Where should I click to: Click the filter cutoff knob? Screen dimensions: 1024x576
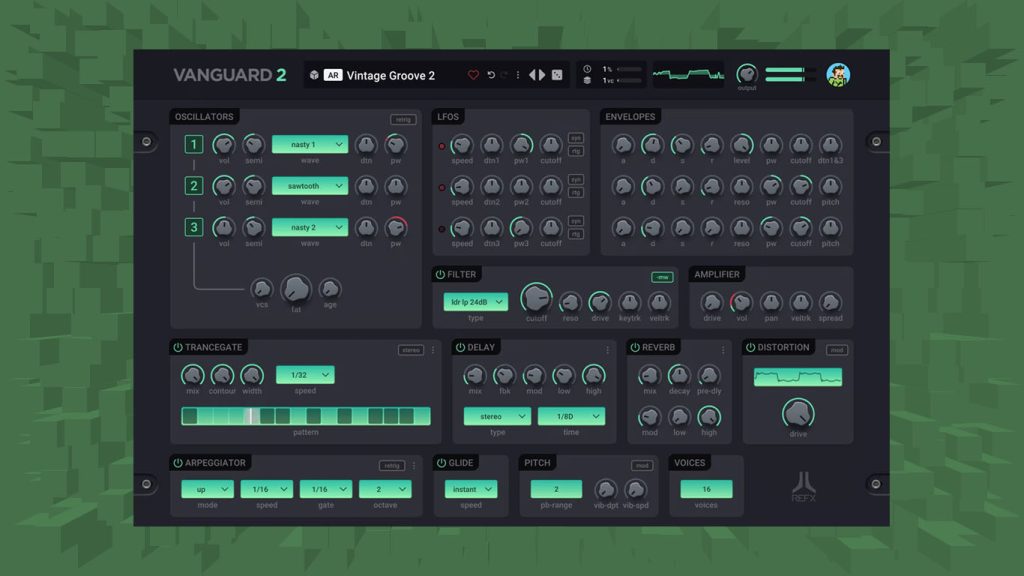coord(536,298)
